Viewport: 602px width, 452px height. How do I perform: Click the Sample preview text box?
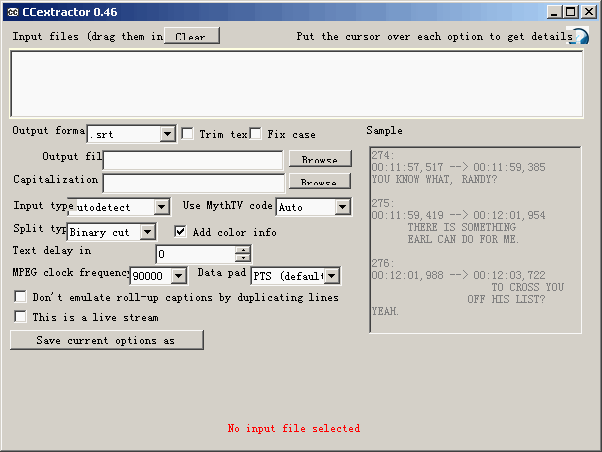click(x=475, y=240)
